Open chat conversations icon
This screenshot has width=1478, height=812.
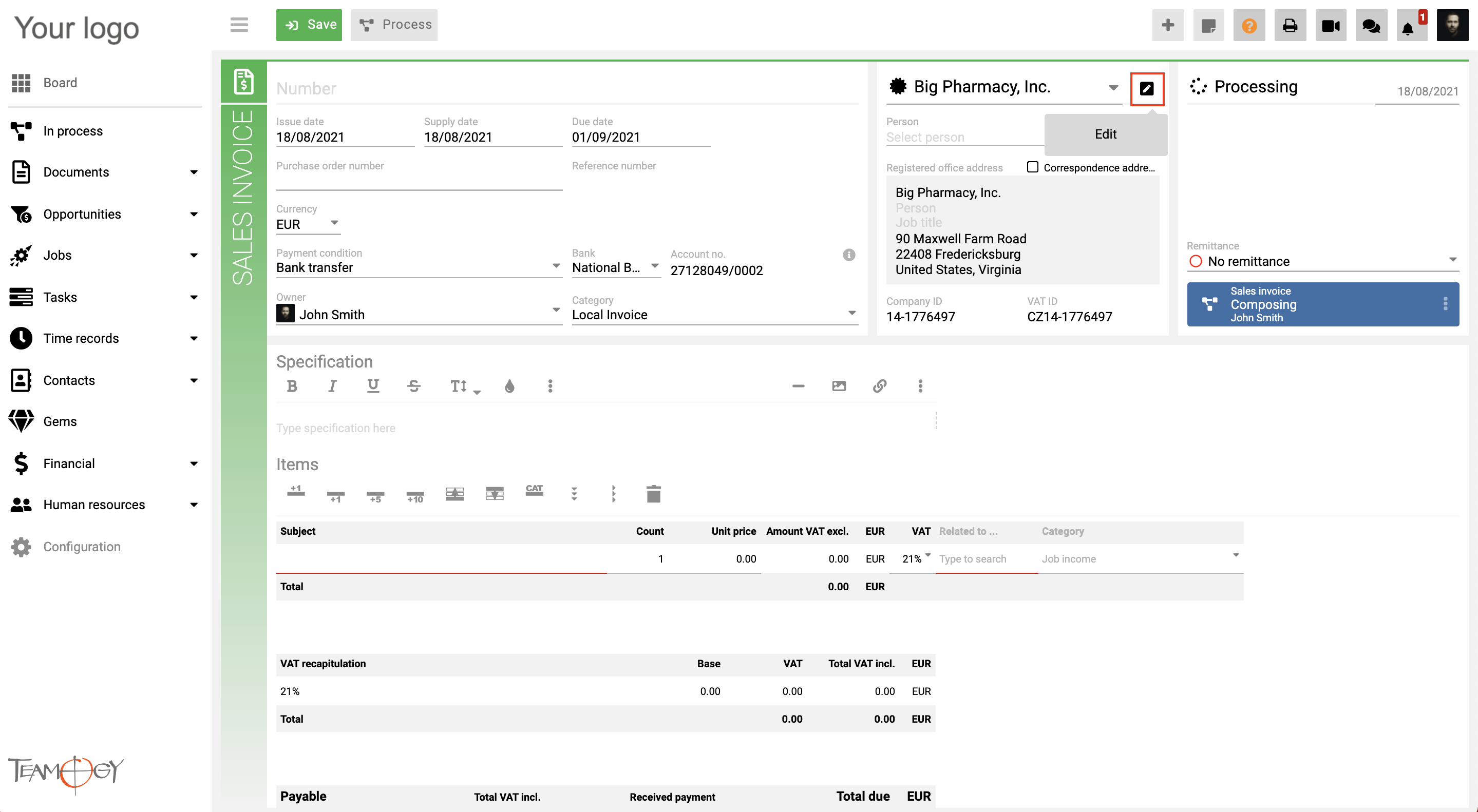(x=1371, y=25)
